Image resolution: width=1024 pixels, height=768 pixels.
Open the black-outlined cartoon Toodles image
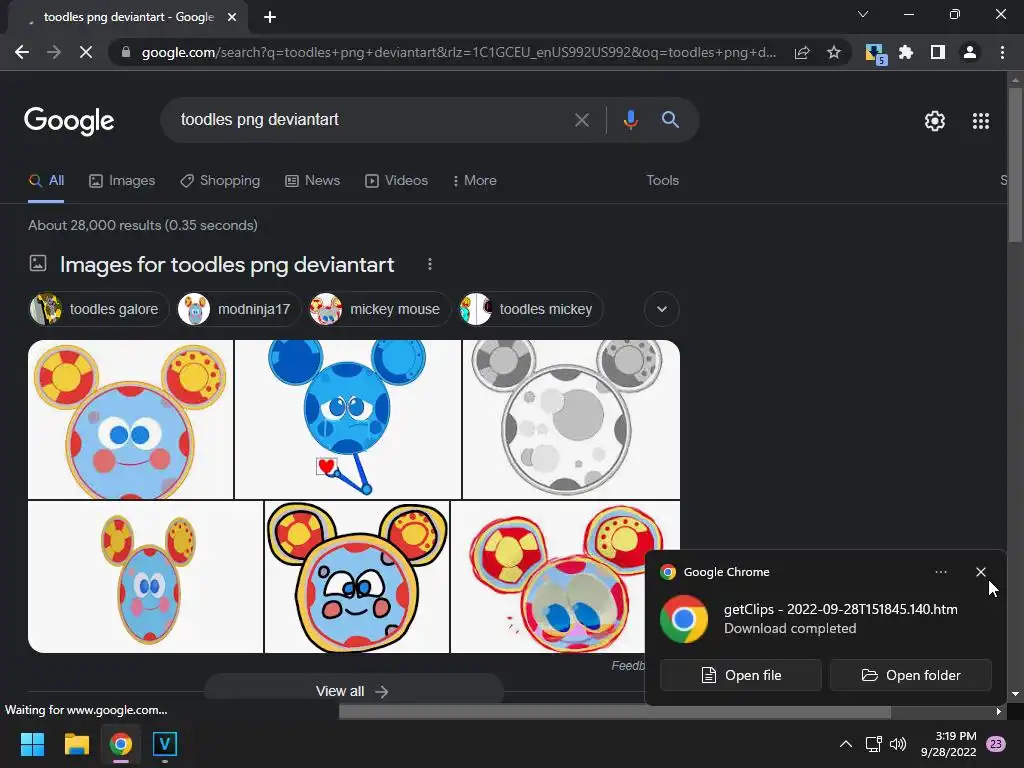(357, 577)
